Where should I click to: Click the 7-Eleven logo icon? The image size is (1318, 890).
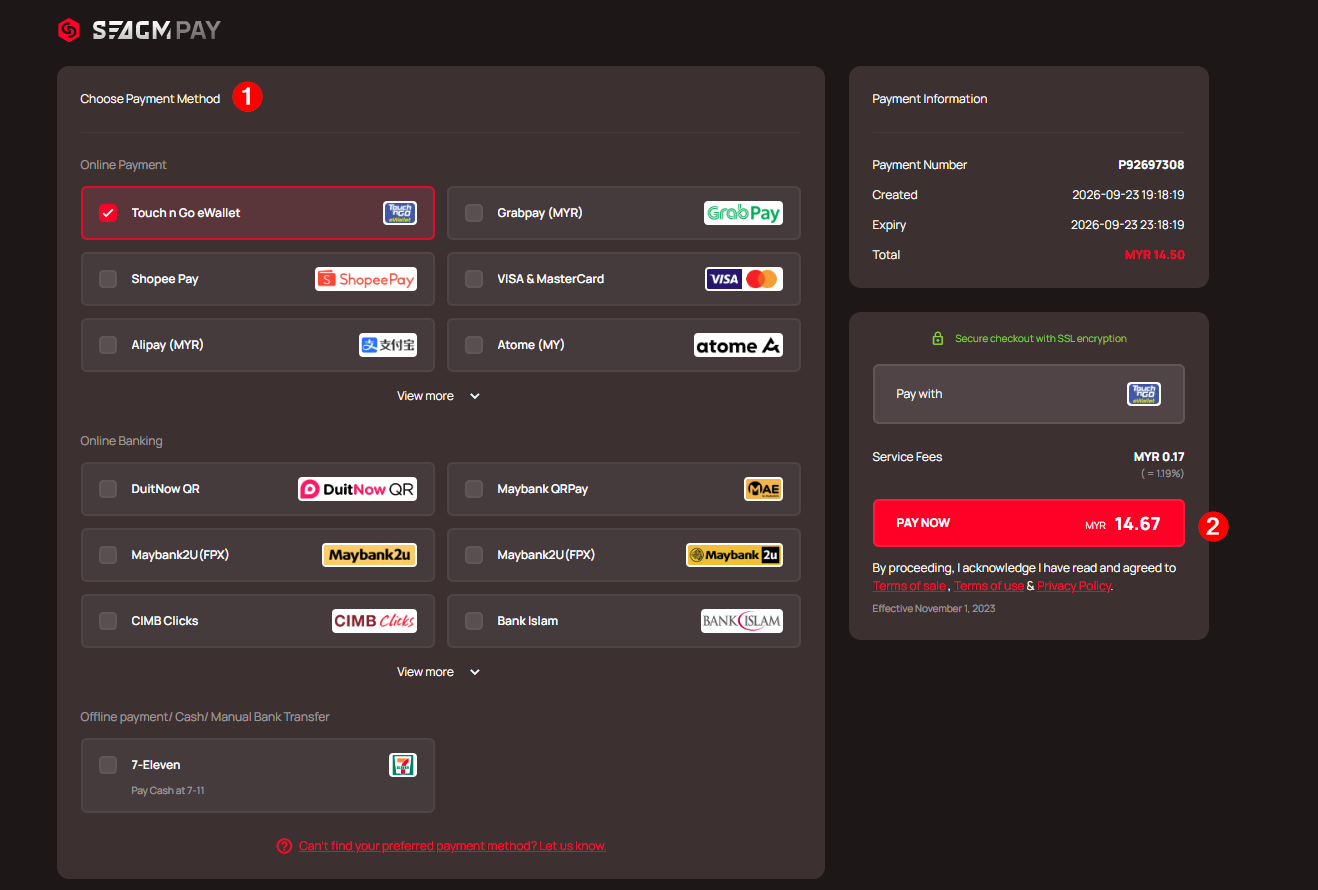point(403,765)
